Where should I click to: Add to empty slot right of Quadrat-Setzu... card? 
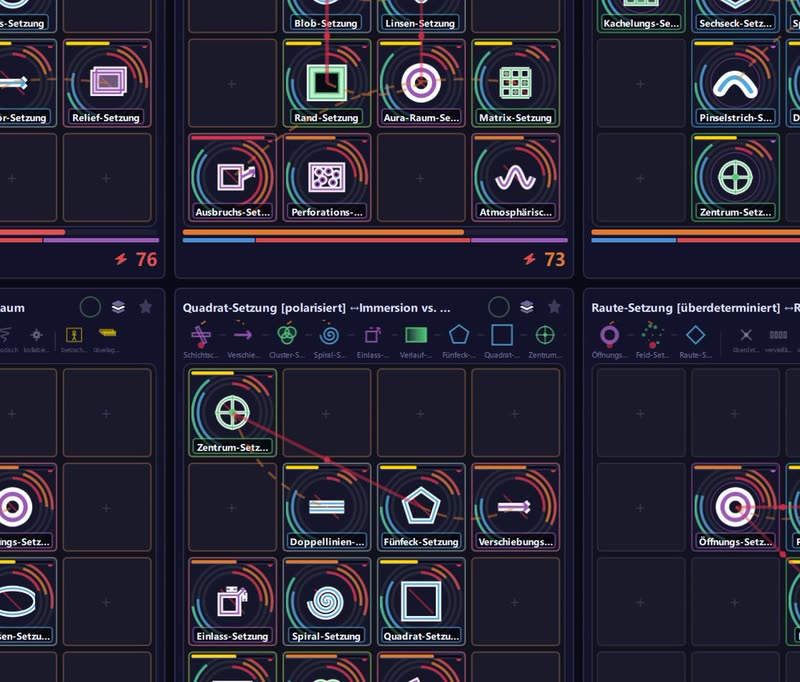[515, 601]
